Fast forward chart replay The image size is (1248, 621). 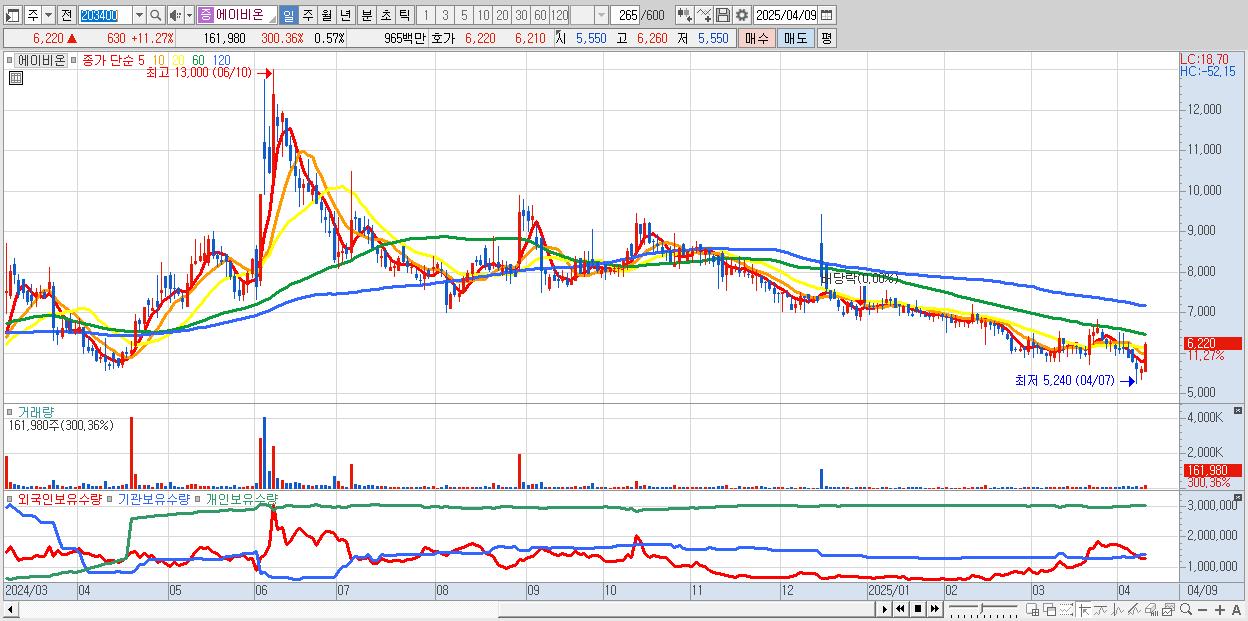tap(934, 609)
